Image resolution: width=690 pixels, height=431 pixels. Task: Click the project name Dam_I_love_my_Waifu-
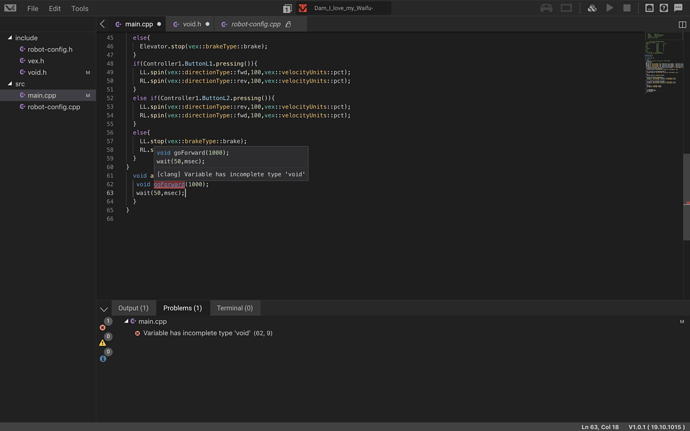pyautogui.click(x=343, y=8)
